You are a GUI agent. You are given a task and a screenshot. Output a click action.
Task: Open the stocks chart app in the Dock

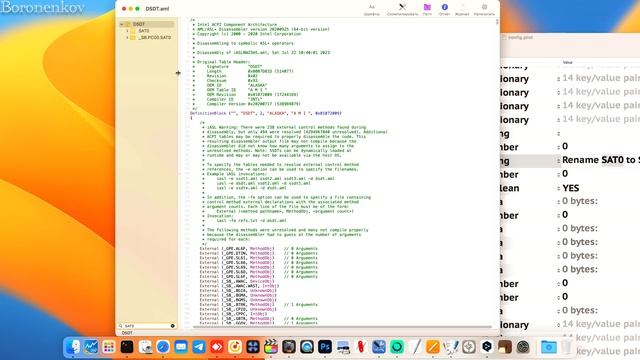(91, 347)
